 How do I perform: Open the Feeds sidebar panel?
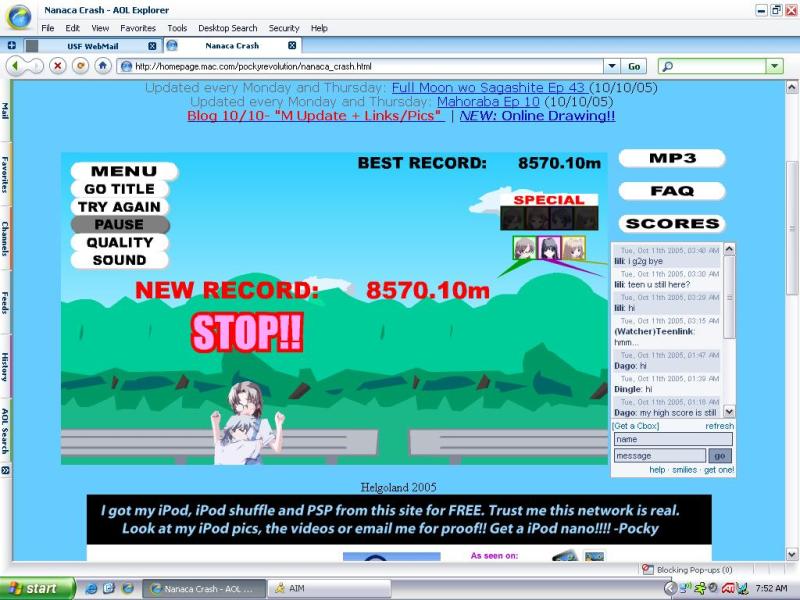click(5, 302)
